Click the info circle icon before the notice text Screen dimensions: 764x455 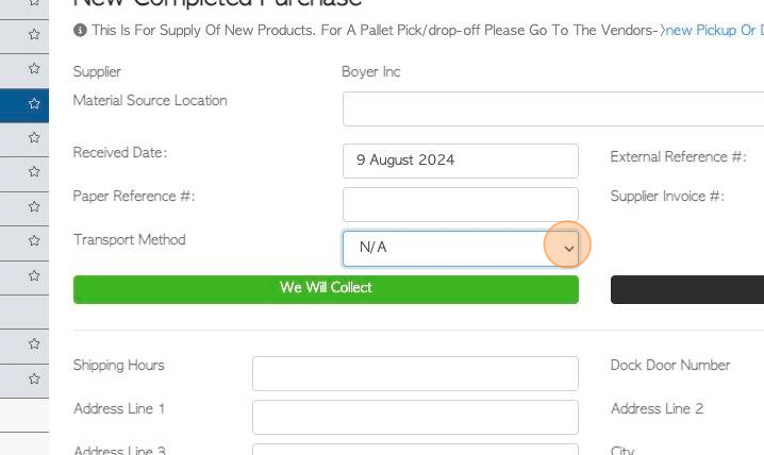tap(80, 30)
